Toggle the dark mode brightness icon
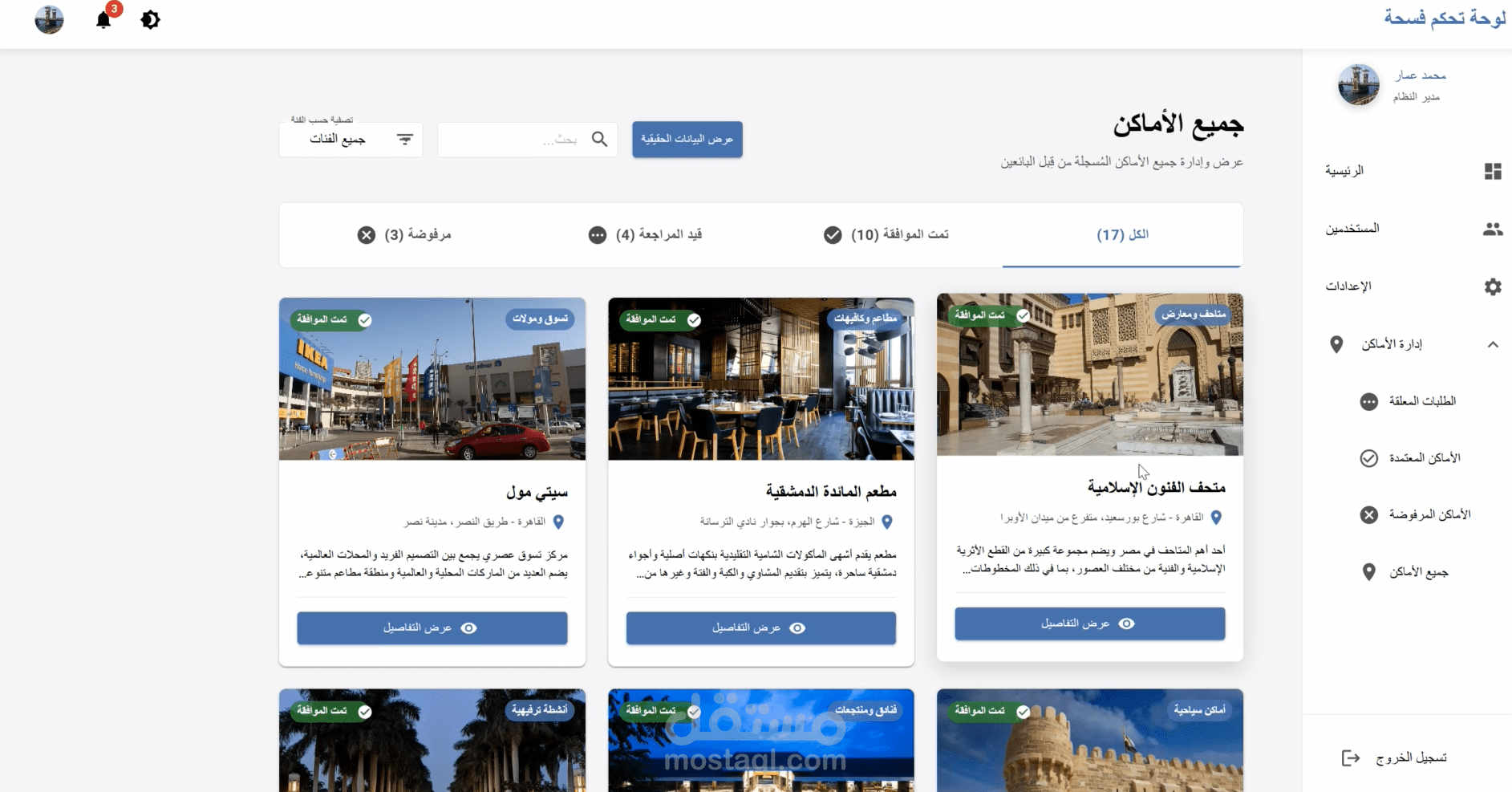 point(150,19)
